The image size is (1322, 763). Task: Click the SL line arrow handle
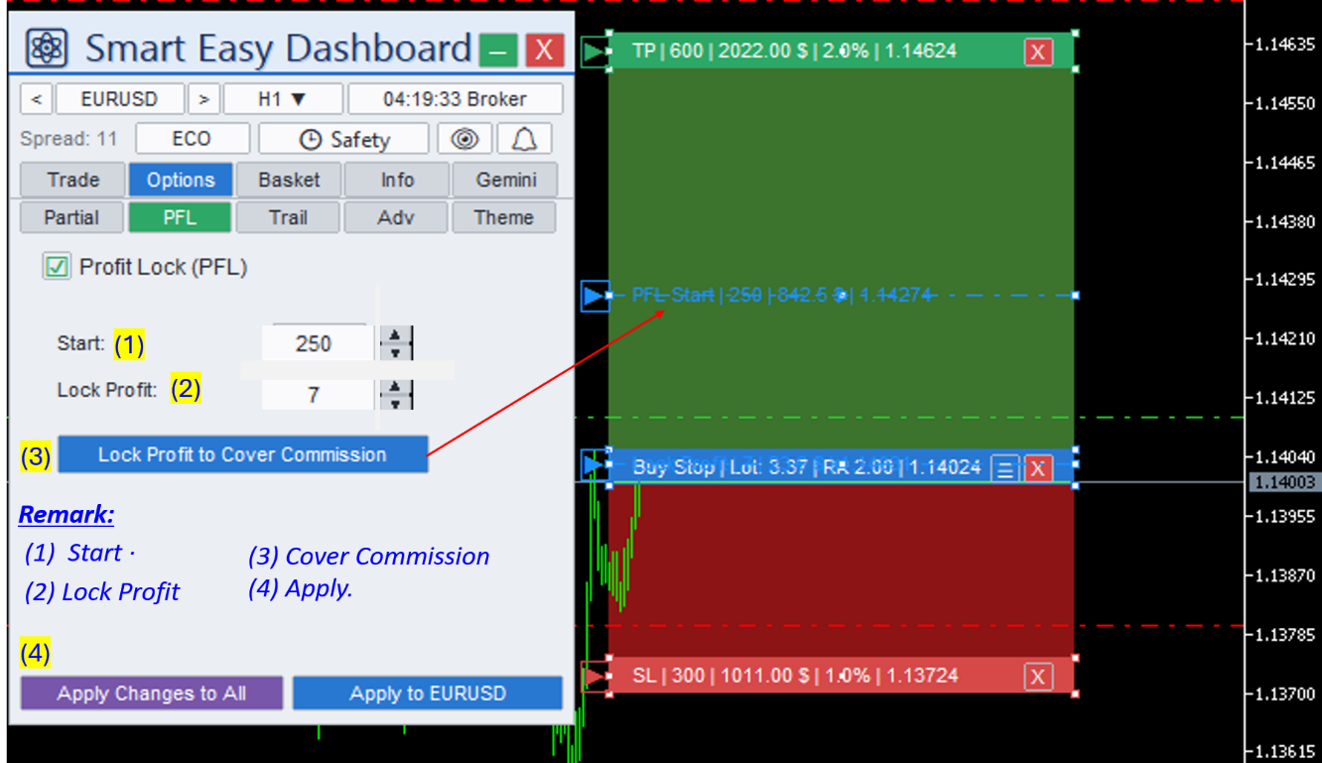[x=595, y=677]
